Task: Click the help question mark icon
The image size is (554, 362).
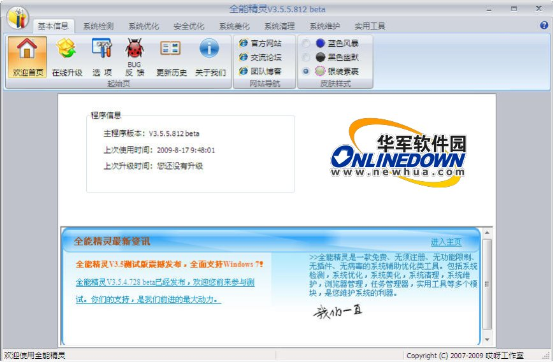Action: coord(544,25)
